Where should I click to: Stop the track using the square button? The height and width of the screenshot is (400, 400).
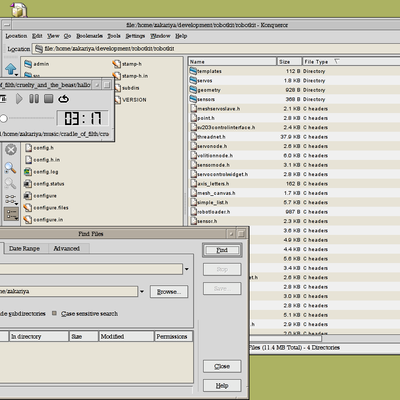[49, 99]
